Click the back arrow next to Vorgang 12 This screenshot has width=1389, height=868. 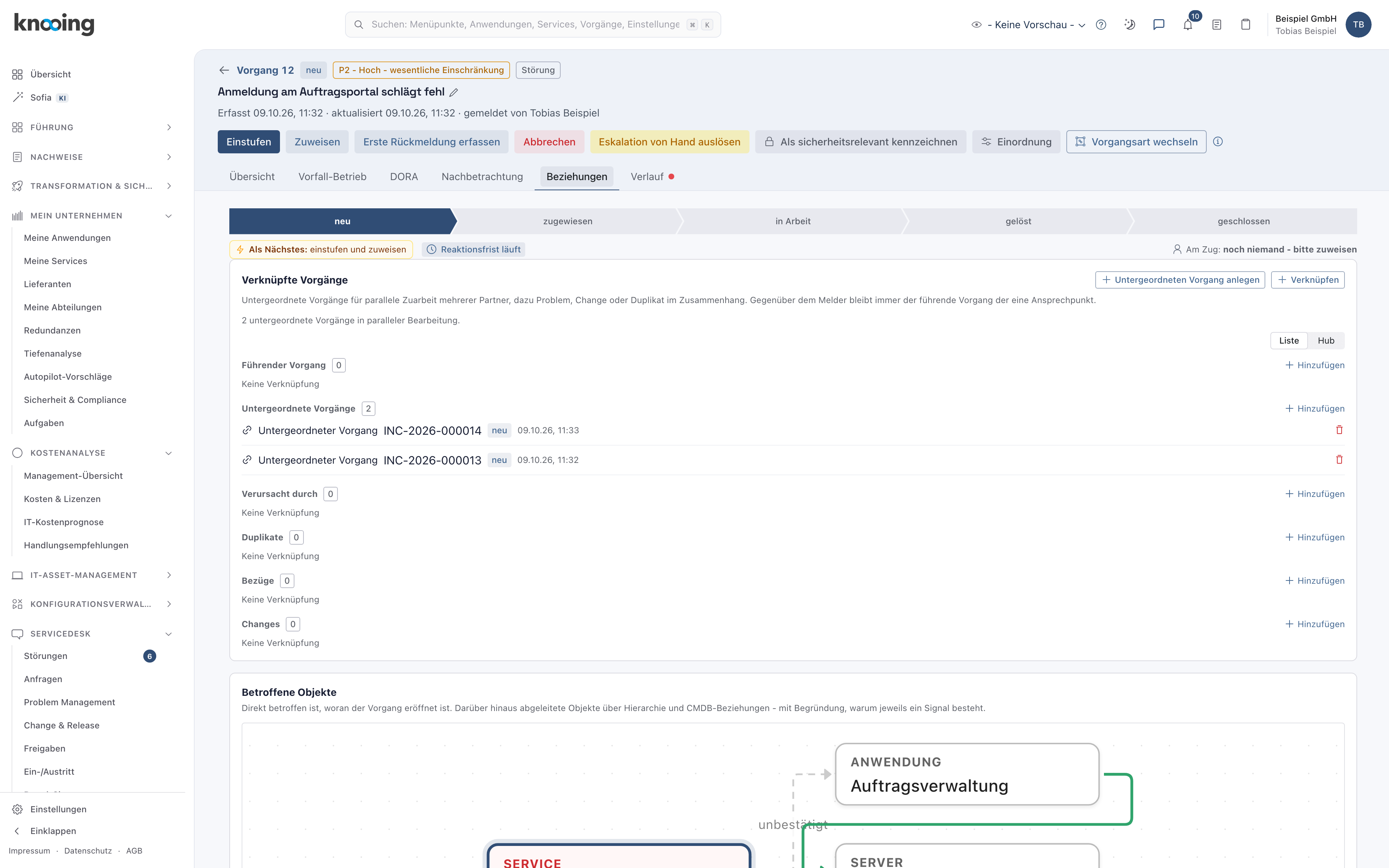[x=224, y=70]
